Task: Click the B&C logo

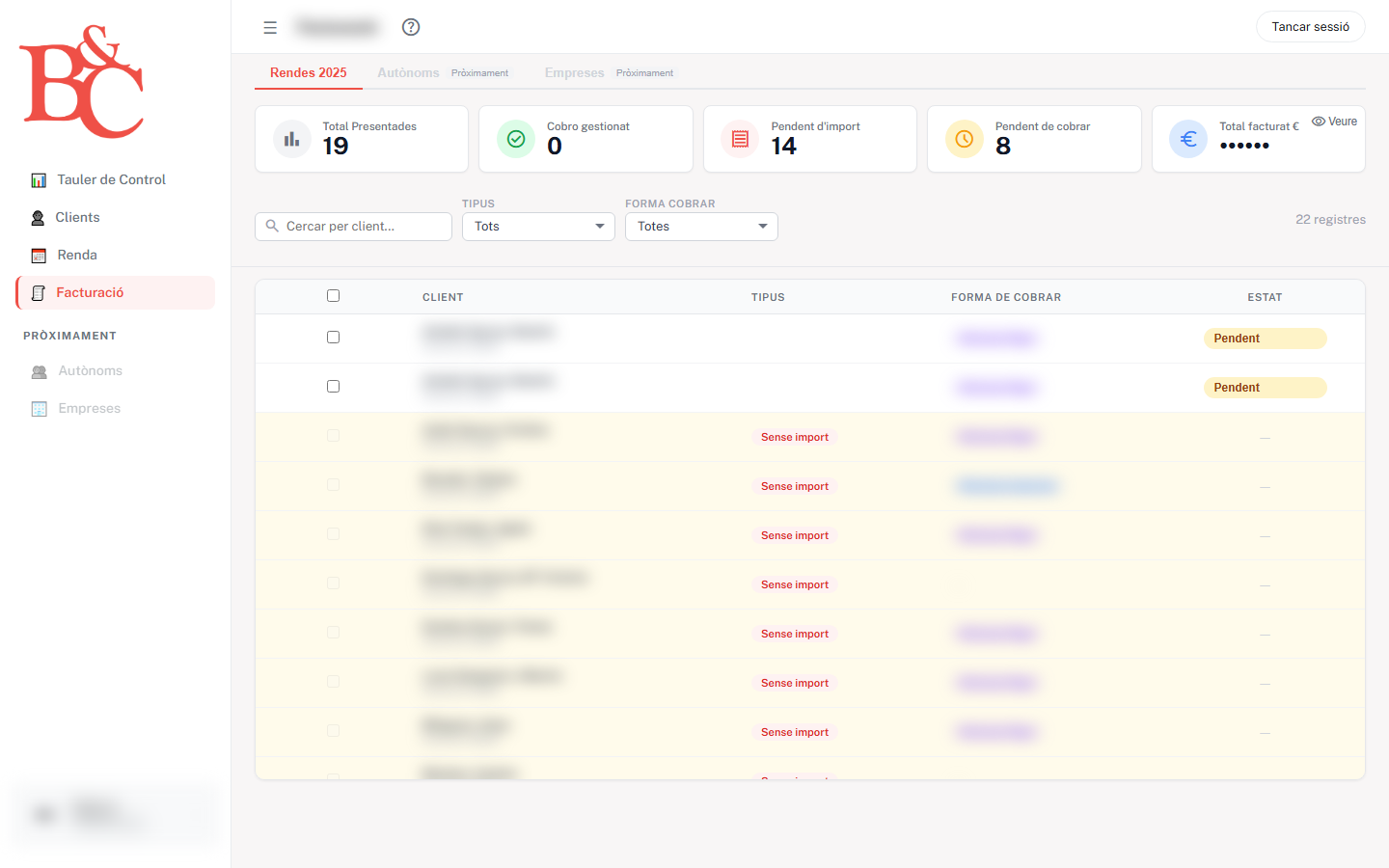Action: pyautogui.click(x=82, y=82)
